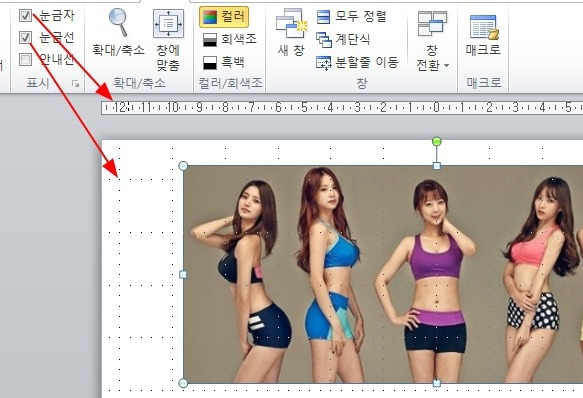The width and height of the screenshot is (583, 398).
Task: Click the horizontal ruler at the 0 mark
Action: (437, 108)
